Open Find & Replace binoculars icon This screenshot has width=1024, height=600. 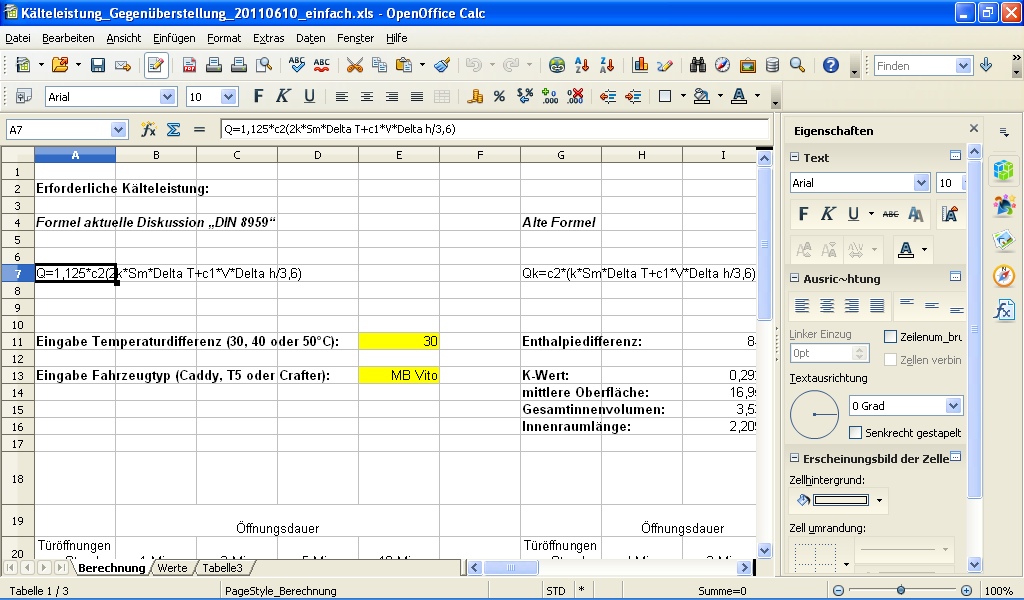click(x=698, y=65)
